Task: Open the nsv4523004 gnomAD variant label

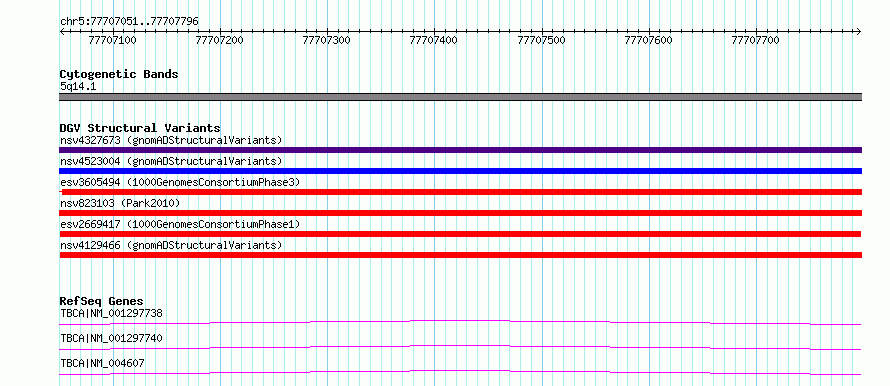Action: coord(171,161)
